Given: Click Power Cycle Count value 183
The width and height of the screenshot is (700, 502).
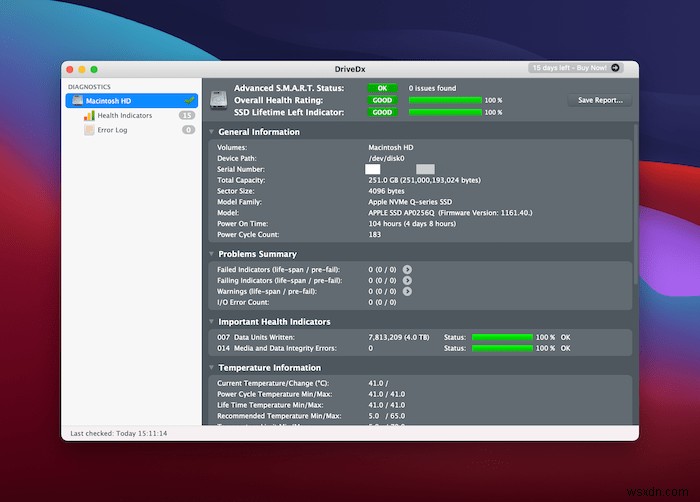Looking at the screenshot, I should [x=375, y=234].
